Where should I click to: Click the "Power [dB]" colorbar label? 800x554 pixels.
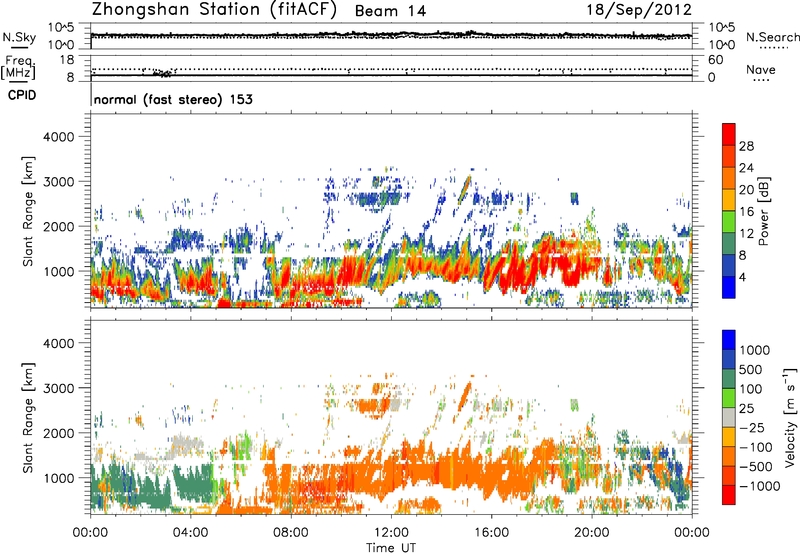(x=763, y=211)
